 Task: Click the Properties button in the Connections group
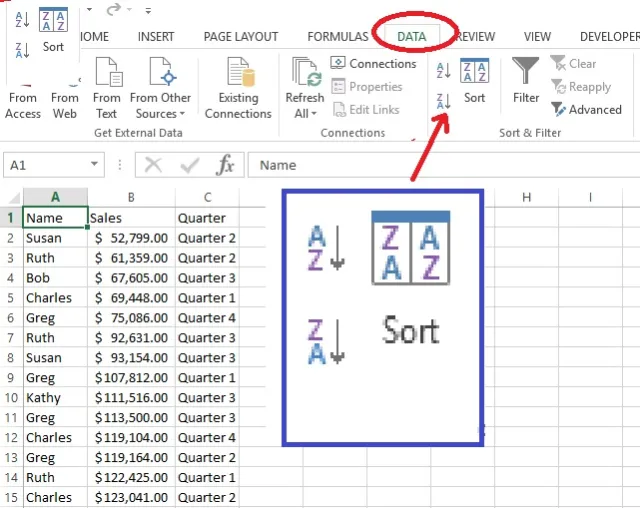366,87
